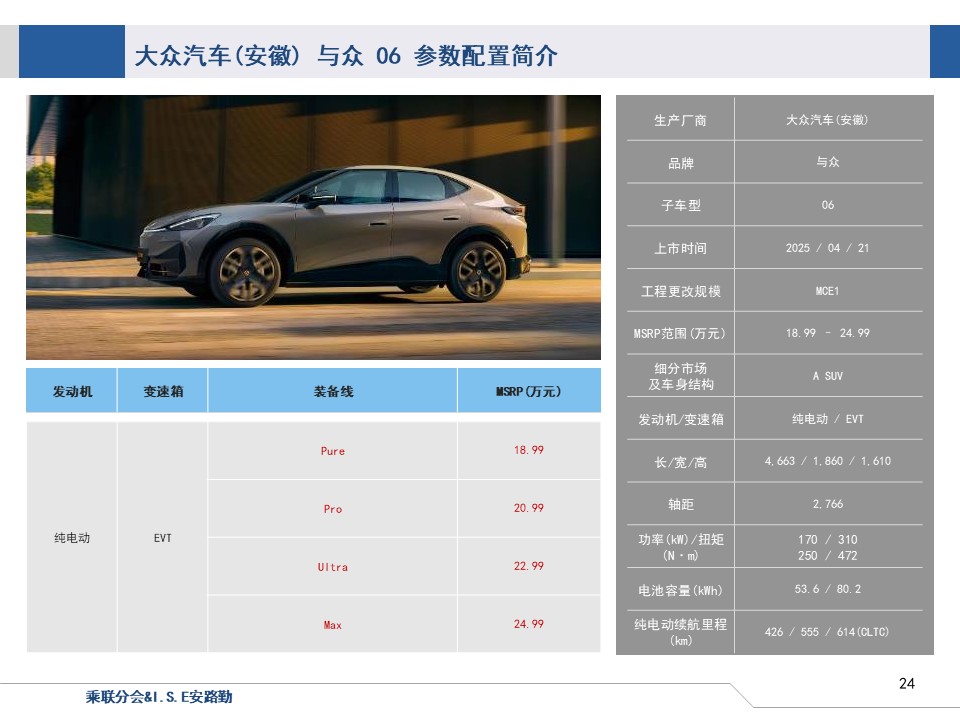Click the 生产厂商 row label
Image resolution: width=960 pixels, height=720 pixels.
(680, 120)
